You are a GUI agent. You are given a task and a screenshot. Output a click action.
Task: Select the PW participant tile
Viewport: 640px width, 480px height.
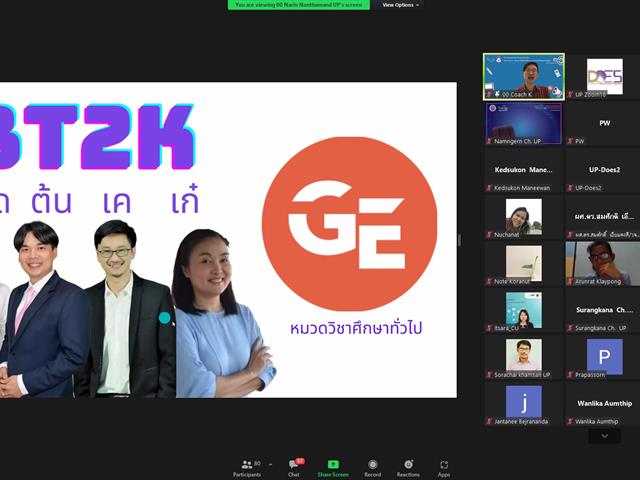click(x=603, y=123)
